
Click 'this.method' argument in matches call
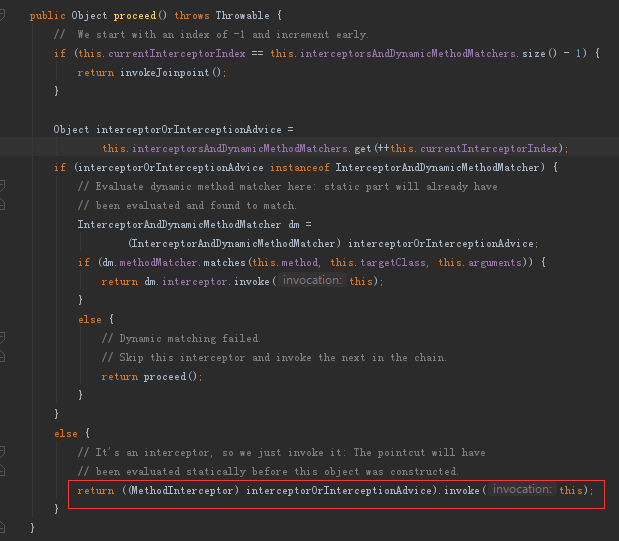(x=285, y=262)
